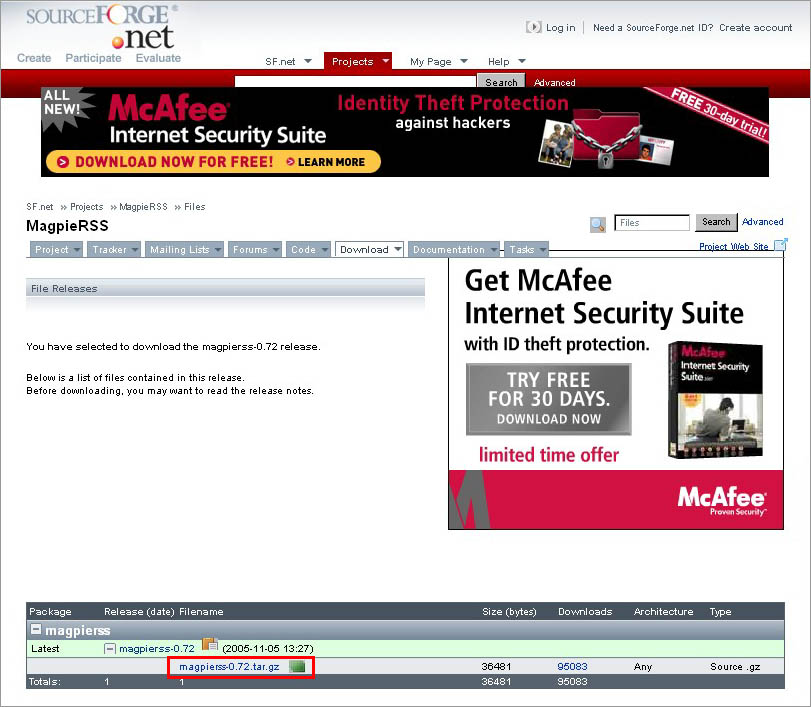Image resolution: width=811 pixels, height=707 pixels.
Task: Click TRY FREE FOR 30 DAYS button
Action: coord(549,399)
